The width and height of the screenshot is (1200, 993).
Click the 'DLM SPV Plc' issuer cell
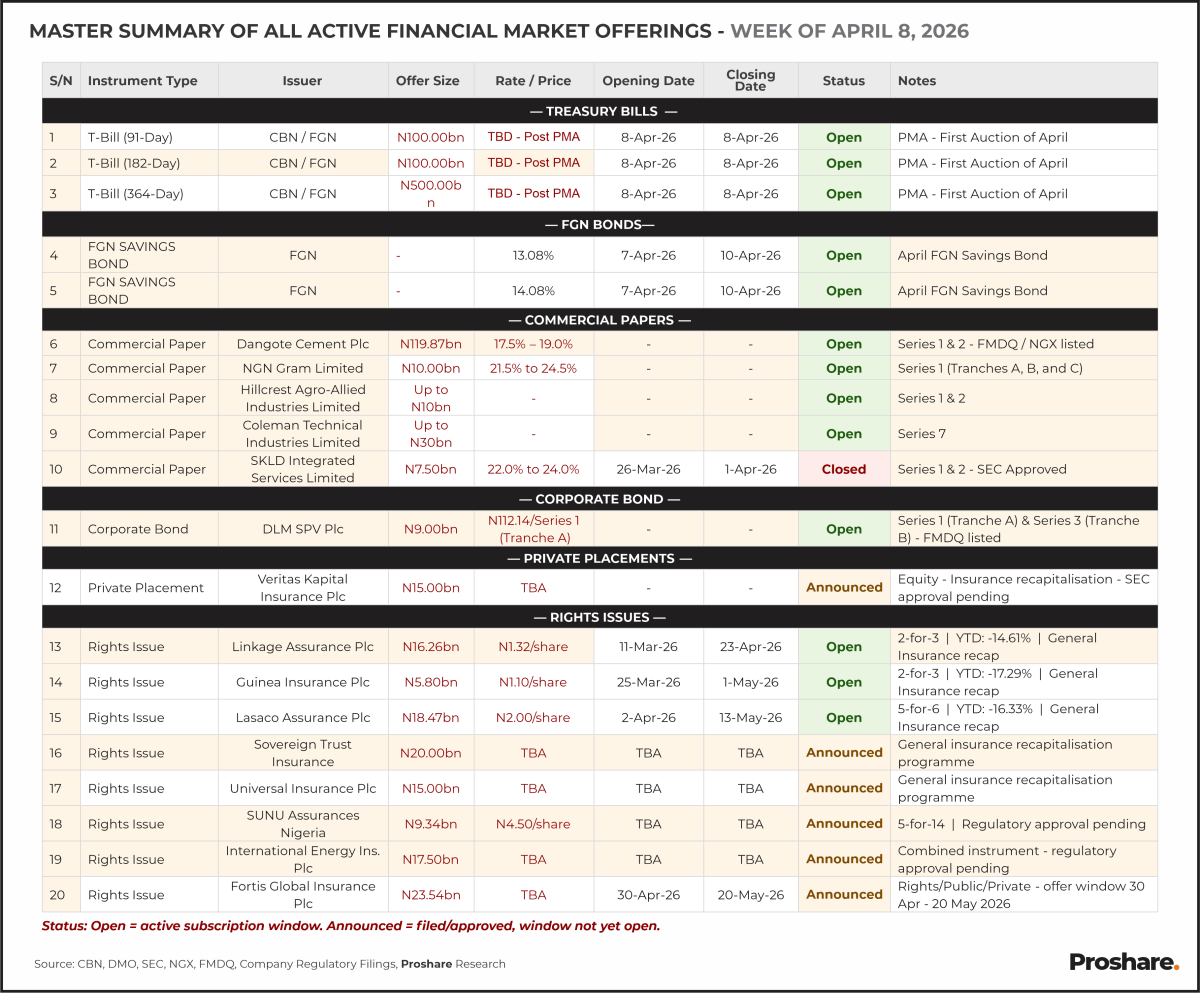click(x=303, y=529)
